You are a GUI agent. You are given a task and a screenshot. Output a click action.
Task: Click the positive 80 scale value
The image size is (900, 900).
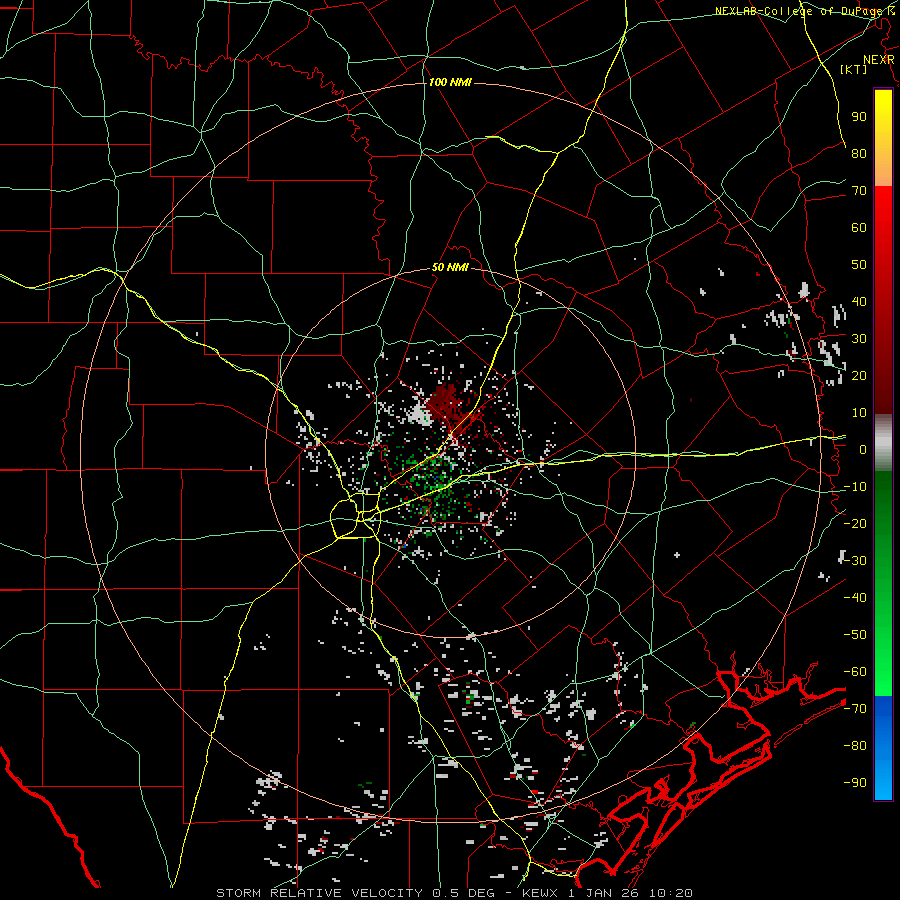859,154
